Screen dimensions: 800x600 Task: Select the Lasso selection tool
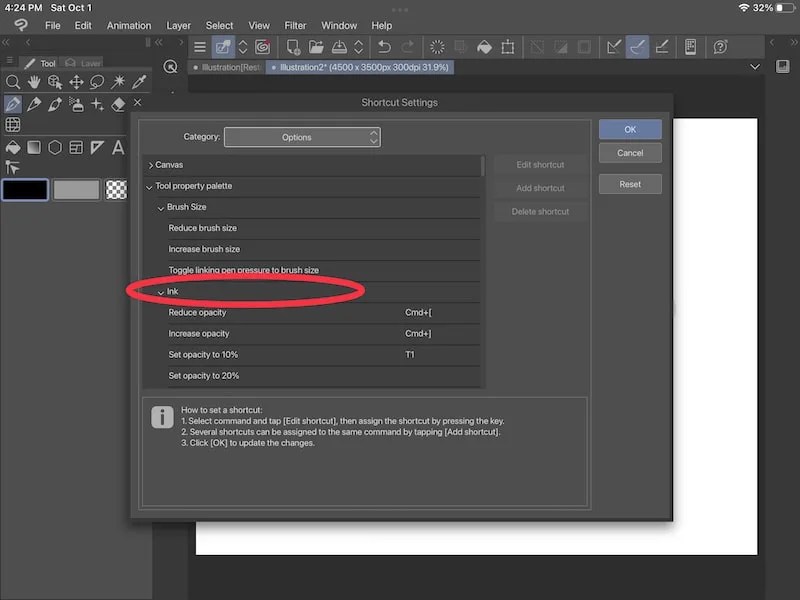click(98, 82)
